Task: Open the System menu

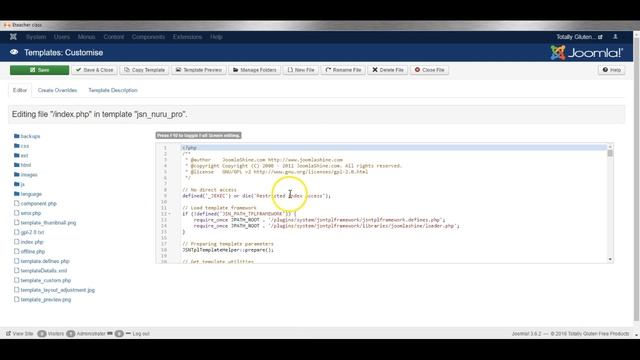Action: coord(36,37)
